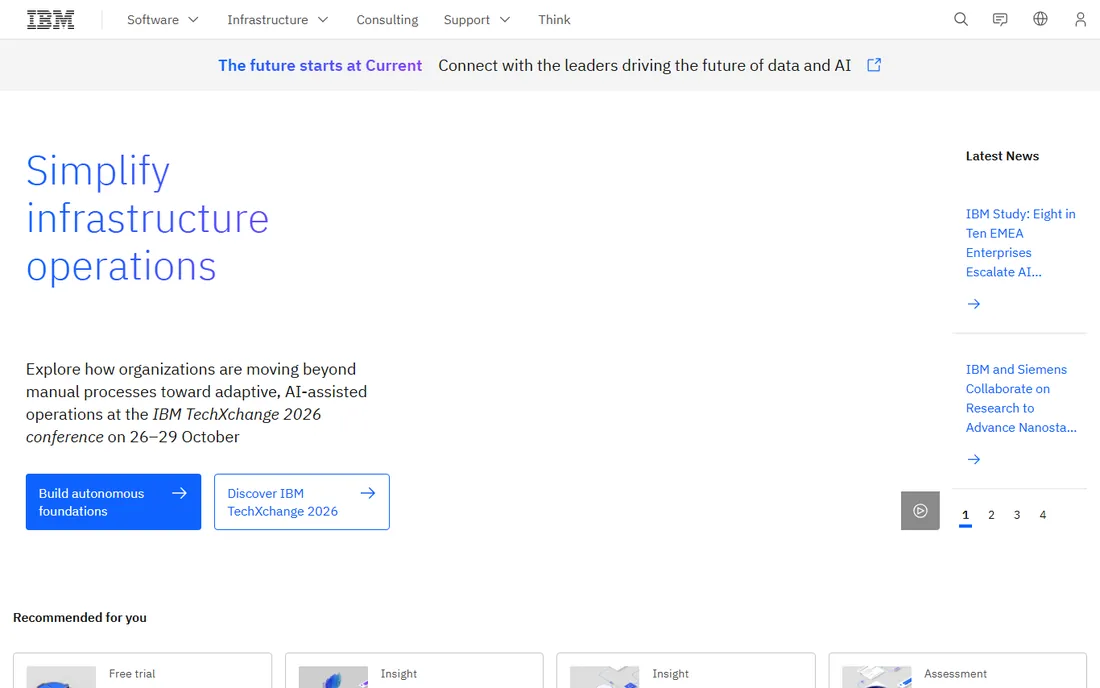Expand the Software menu
The height and width of the screenshot is (688, 1100).
click(x=162, y=20)
